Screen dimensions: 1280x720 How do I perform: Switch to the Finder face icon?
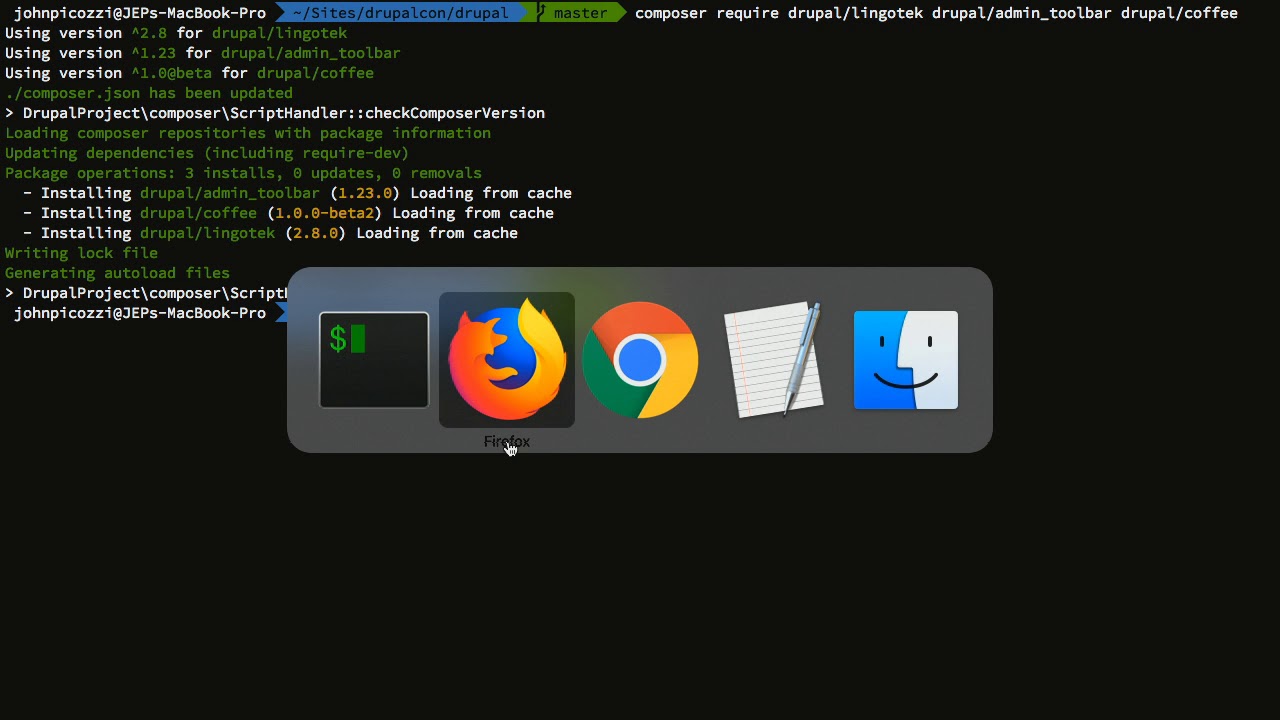(906, 360)
